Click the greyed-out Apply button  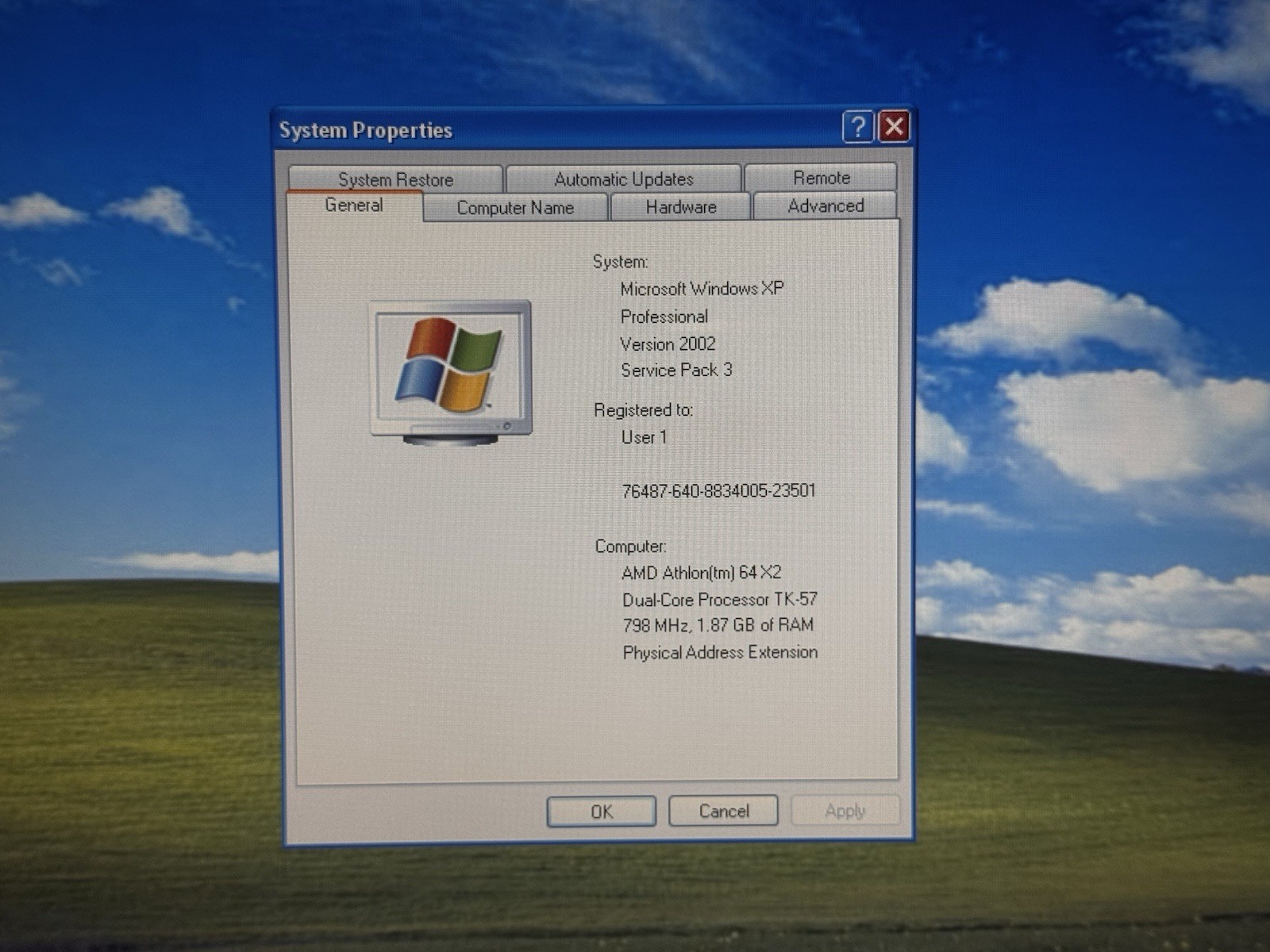coord(845,811)
